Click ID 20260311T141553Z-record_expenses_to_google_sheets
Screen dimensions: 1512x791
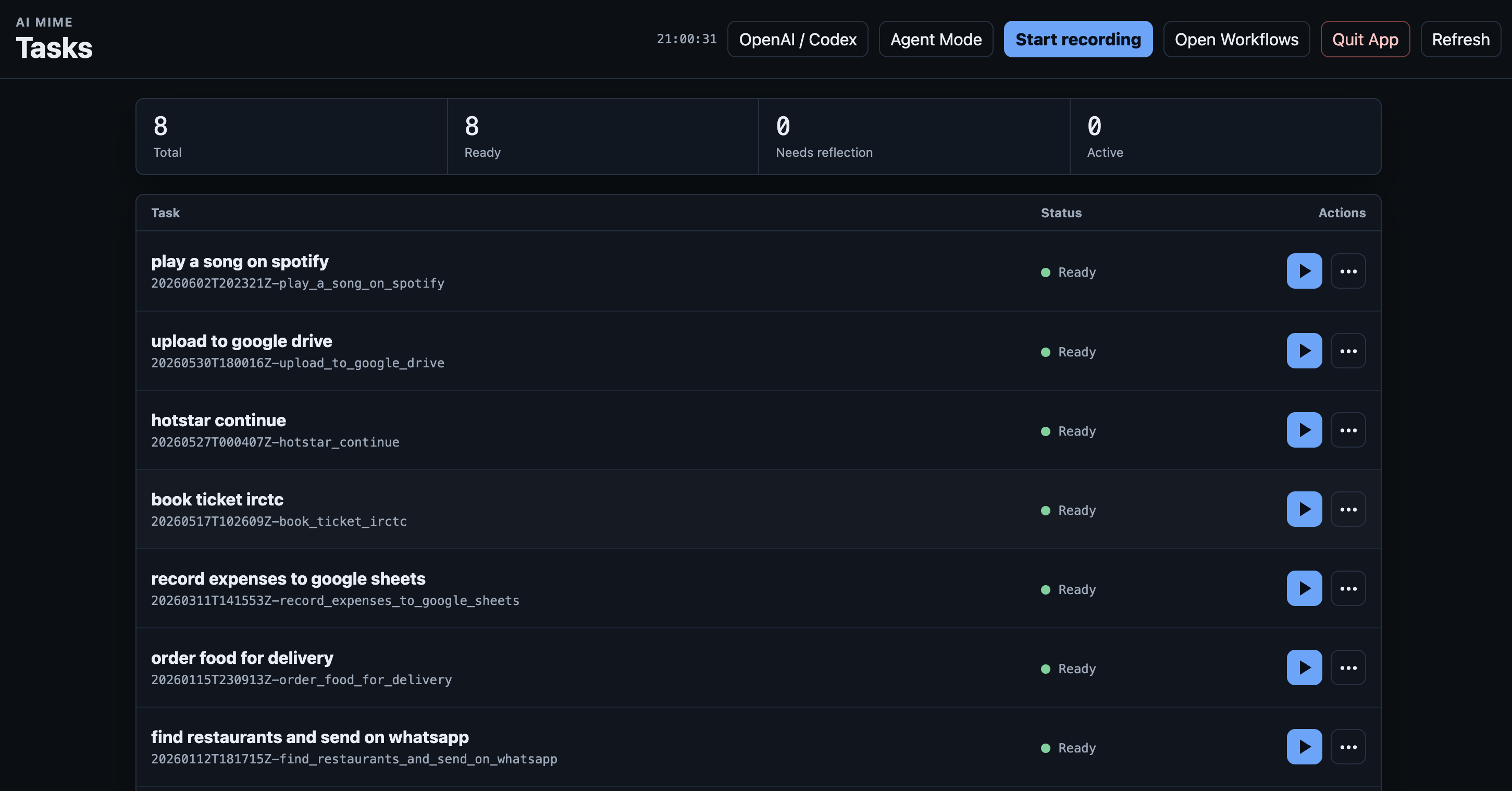tap(335, 601)
